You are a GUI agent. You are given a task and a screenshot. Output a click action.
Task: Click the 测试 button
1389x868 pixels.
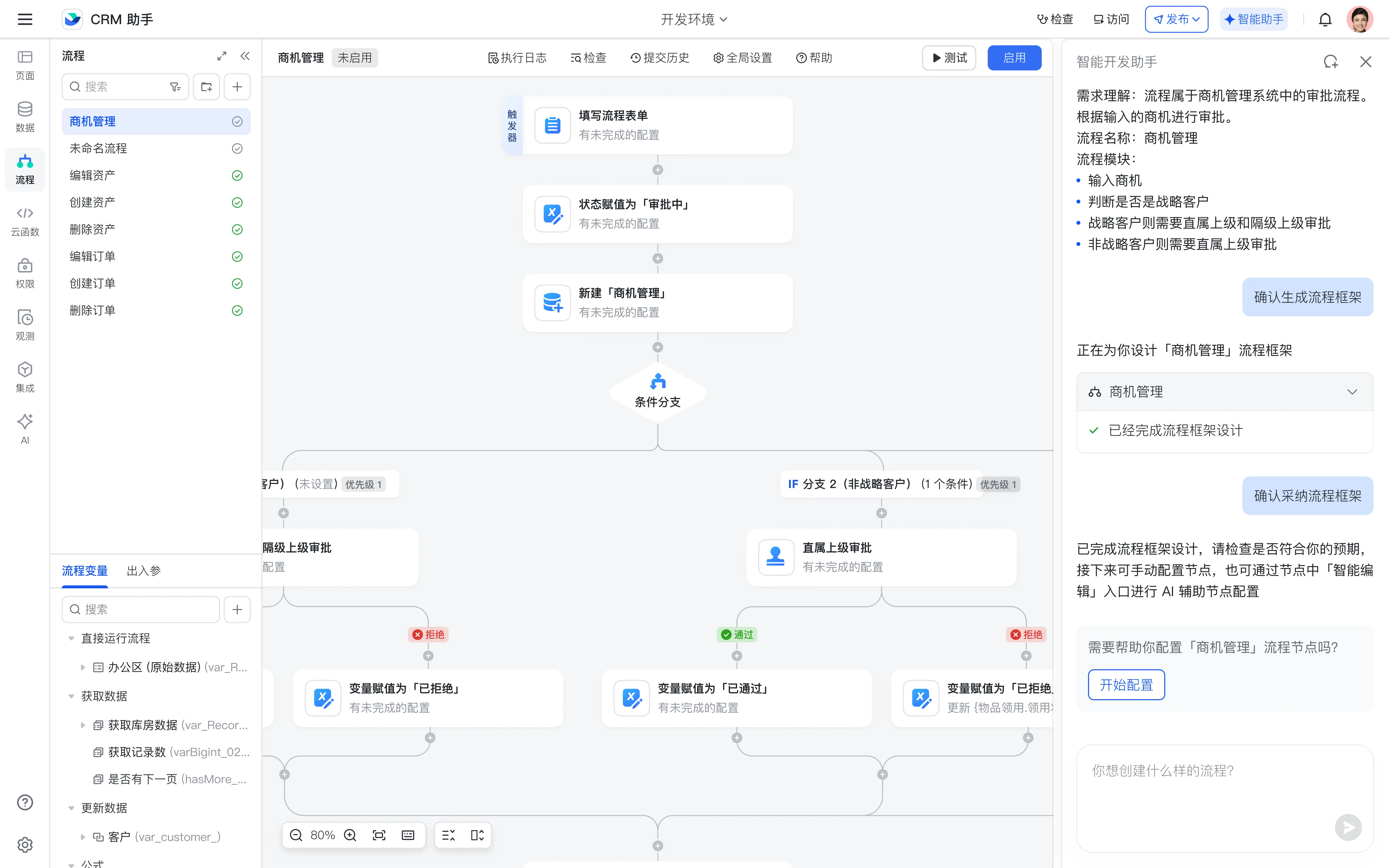coord(949,58)
